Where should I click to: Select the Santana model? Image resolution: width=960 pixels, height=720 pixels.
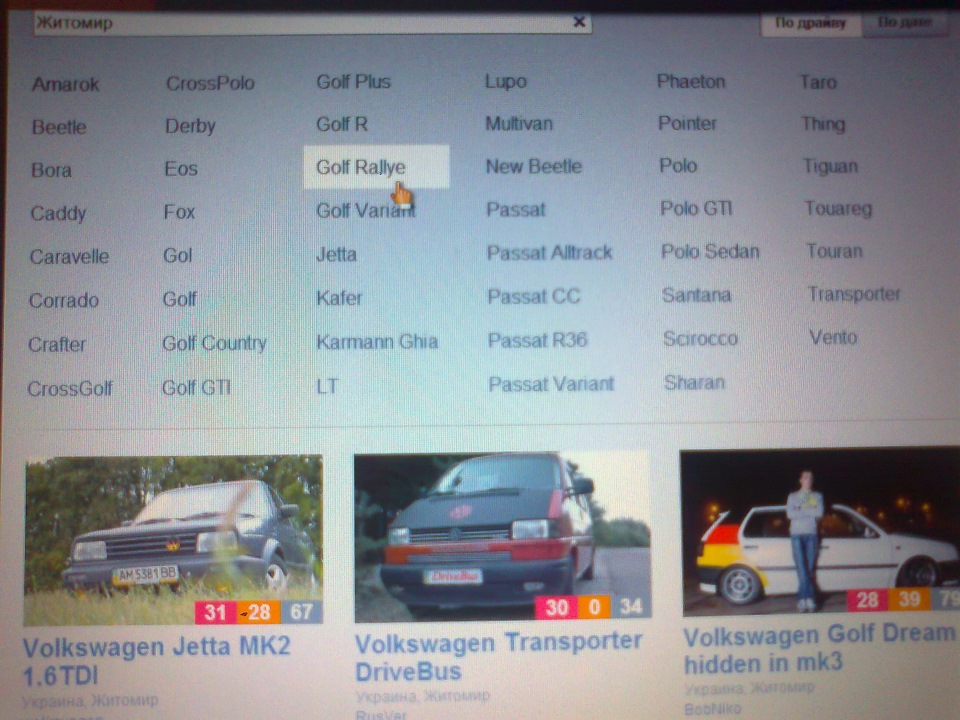[x=696, y=295]
